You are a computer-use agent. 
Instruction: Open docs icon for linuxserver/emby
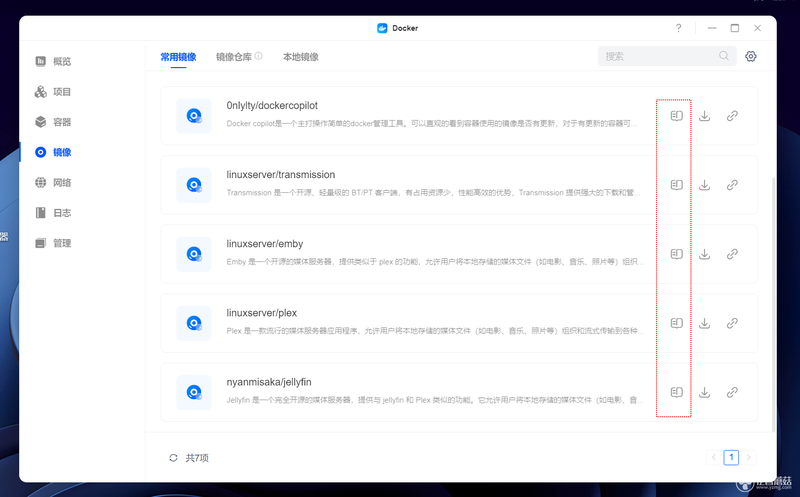pyautogui.click(x=677, y=254)
